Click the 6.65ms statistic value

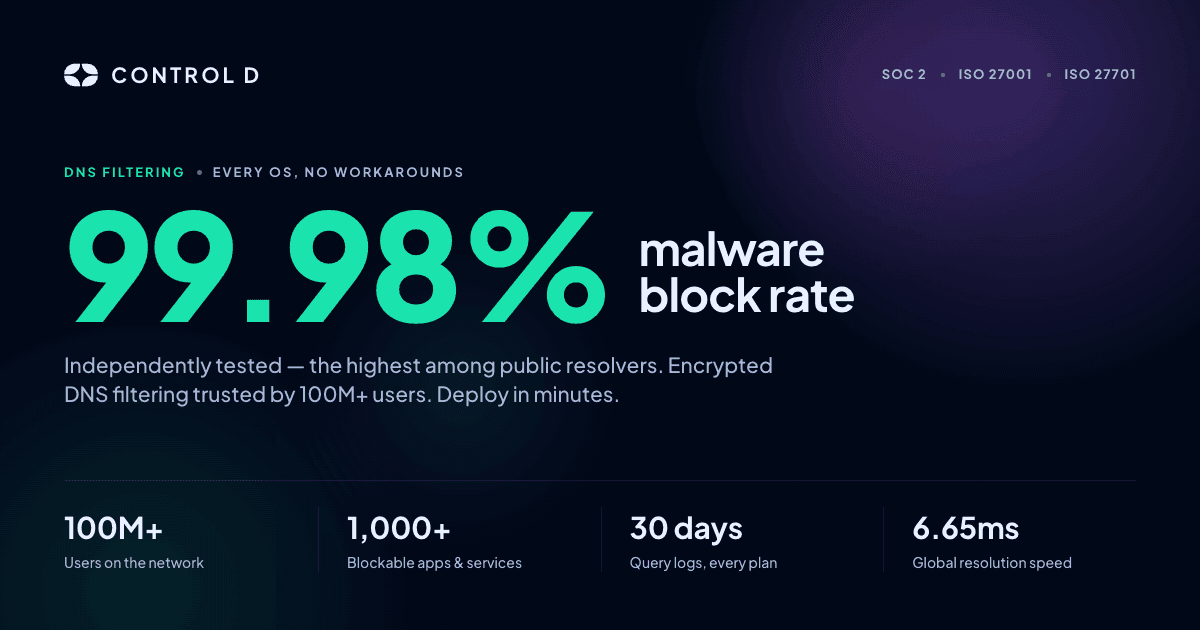(x=966, y=528)
